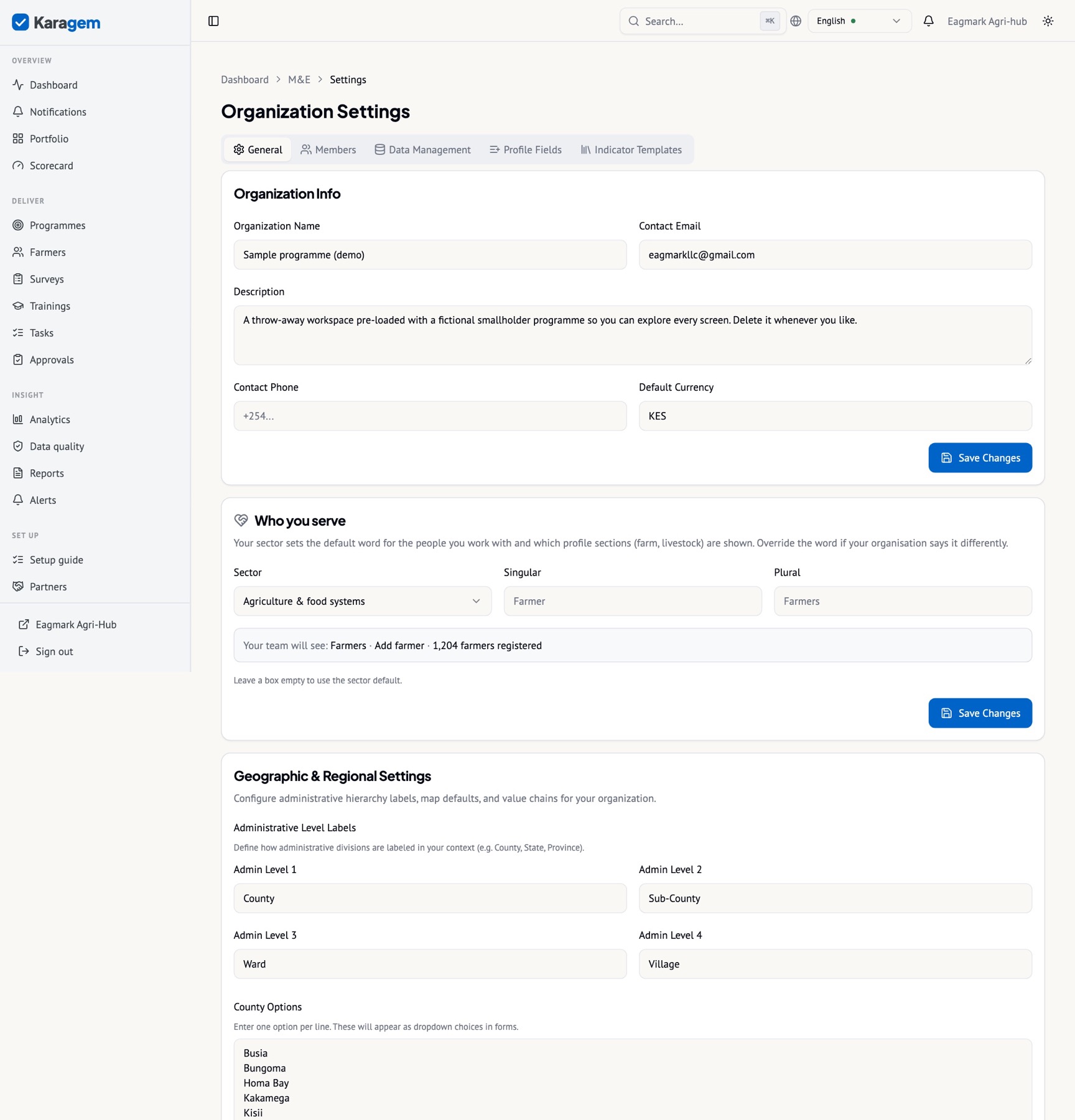Click the Eagmark Agri-hub account name
The height and width of the screenshot is (1120, 1075).
[x=987, y=21]
